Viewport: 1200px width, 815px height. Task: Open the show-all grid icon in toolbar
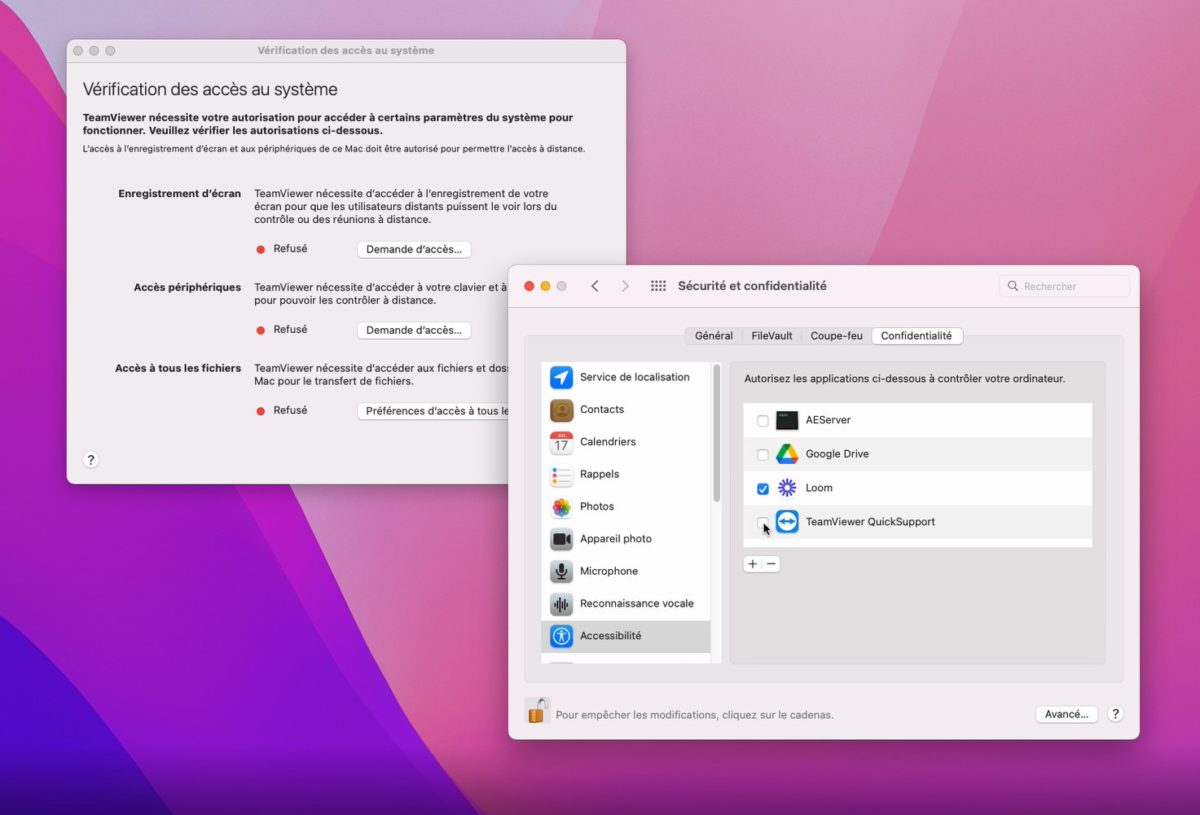click(658, 286)
